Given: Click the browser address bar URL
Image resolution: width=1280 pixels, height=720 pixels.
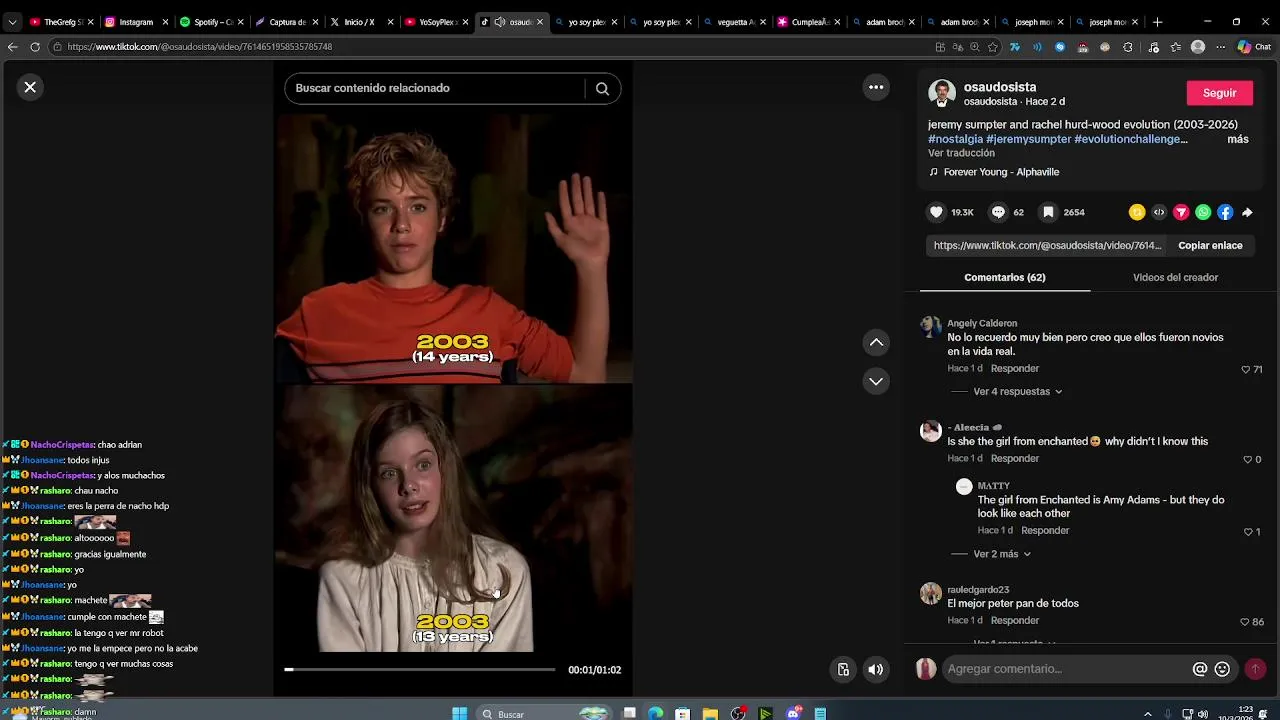Looking at the screenshot, I should (200, 46).
